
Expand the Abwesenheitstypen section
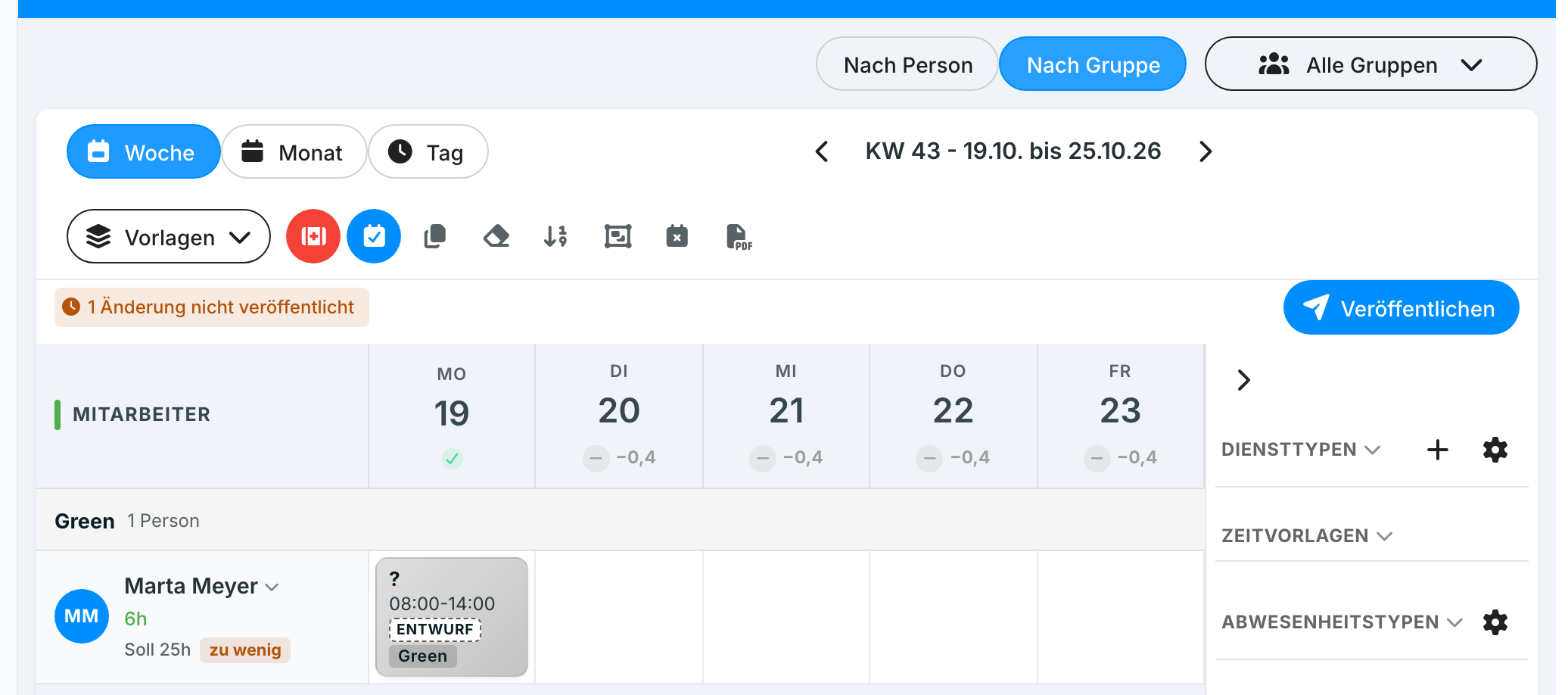(x=1342, y=622)
